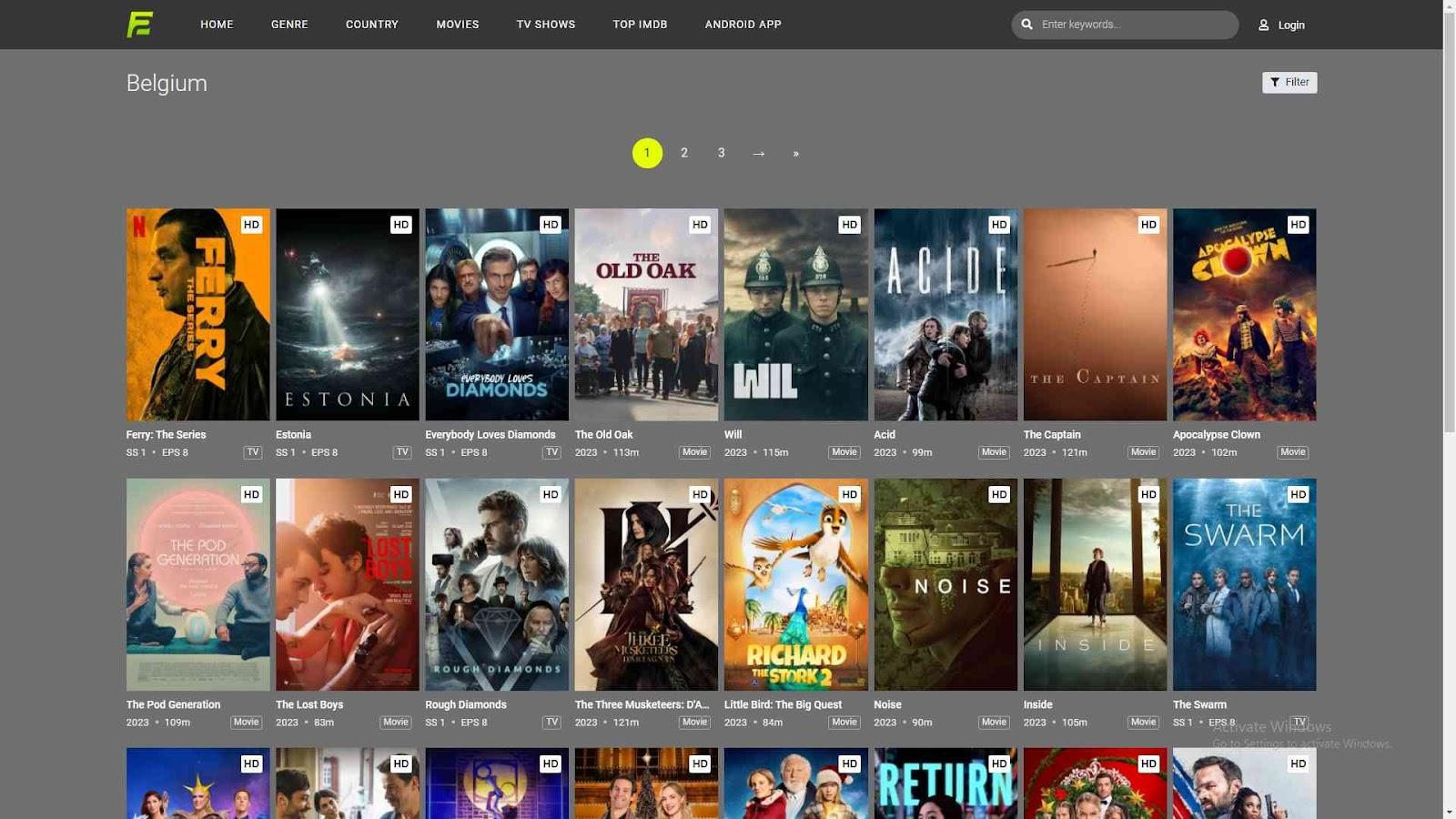Click the title 'Apocalypse Clown'

[x=1217, y=435]
